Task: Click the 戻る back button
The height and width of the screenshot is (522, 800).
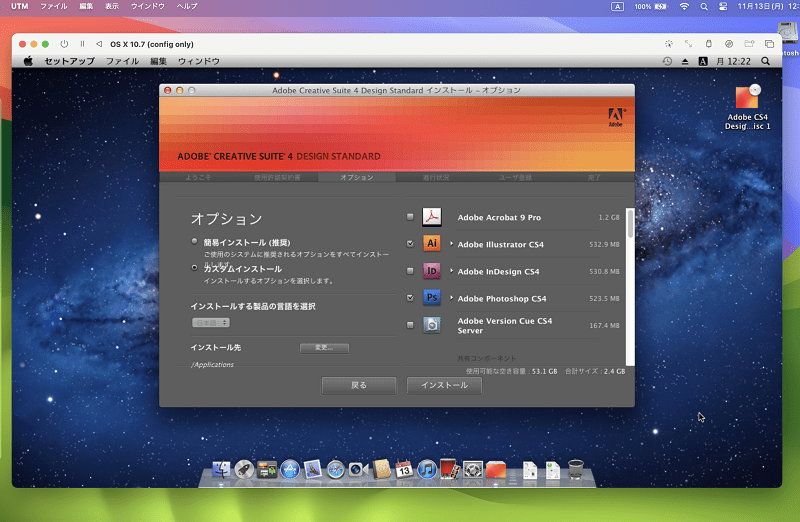Action: pyautogui.click(x=359, y=385)
